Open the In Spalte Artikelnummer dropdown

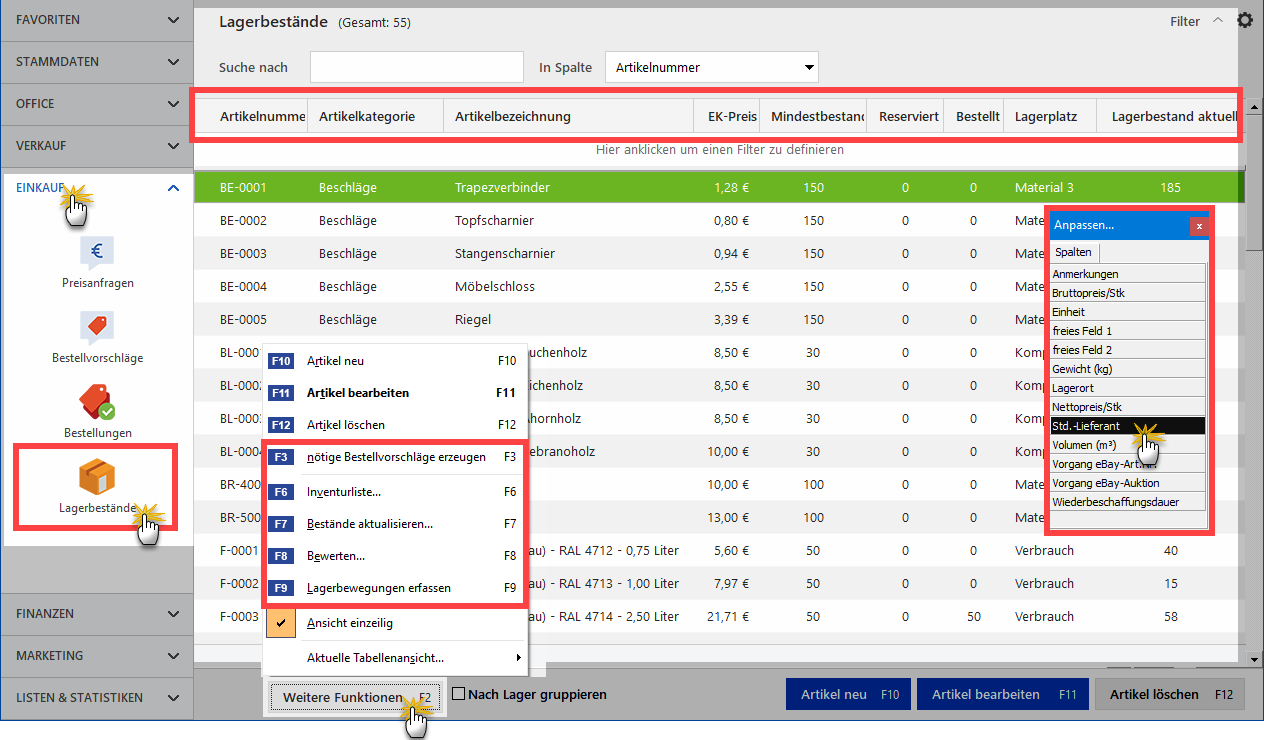point(712,68)
